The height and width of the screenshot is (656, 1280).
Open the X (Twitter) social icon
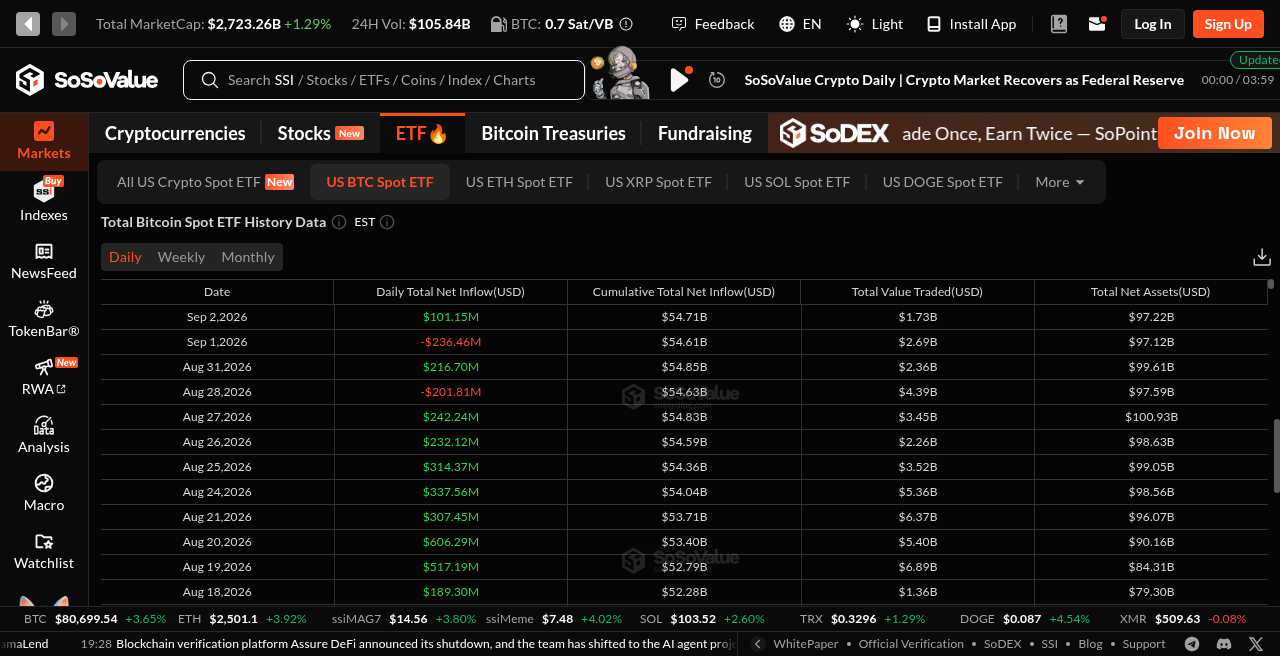pyautogui.click(x=1256, y=644)
